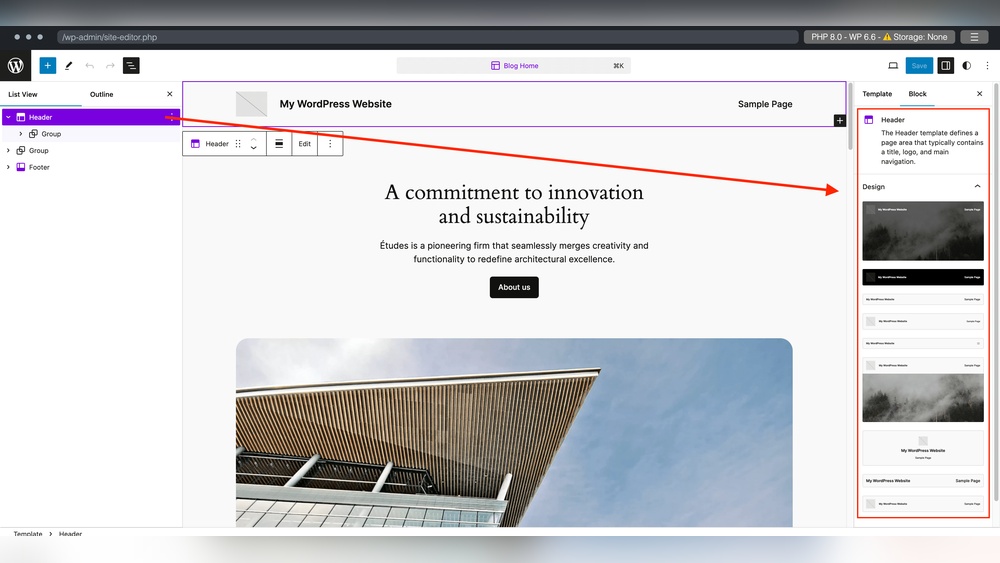Expand the Group nested under Header

pos(21,134)
